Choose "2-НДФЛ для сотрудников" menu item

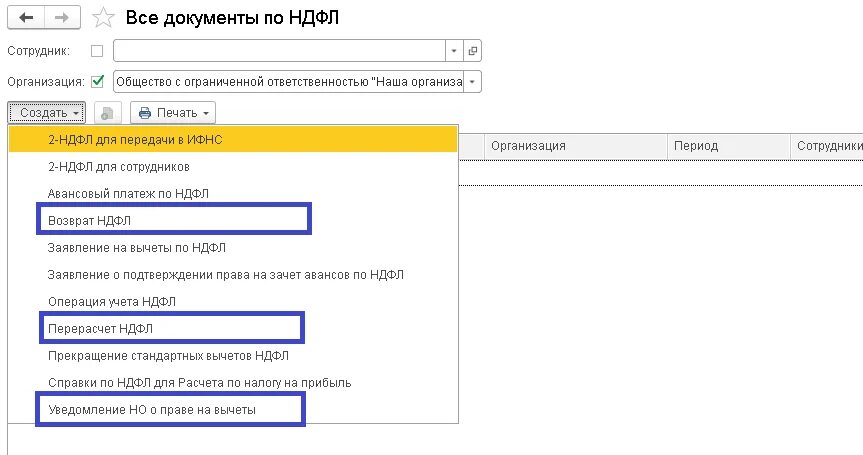click(x=118, y=166)
